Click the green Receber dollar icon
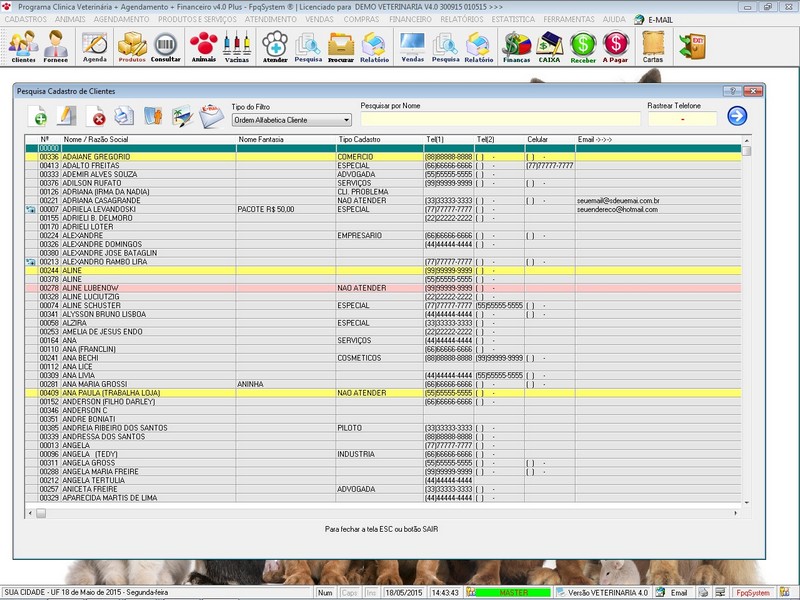800x600 pixels. point(583,46)
